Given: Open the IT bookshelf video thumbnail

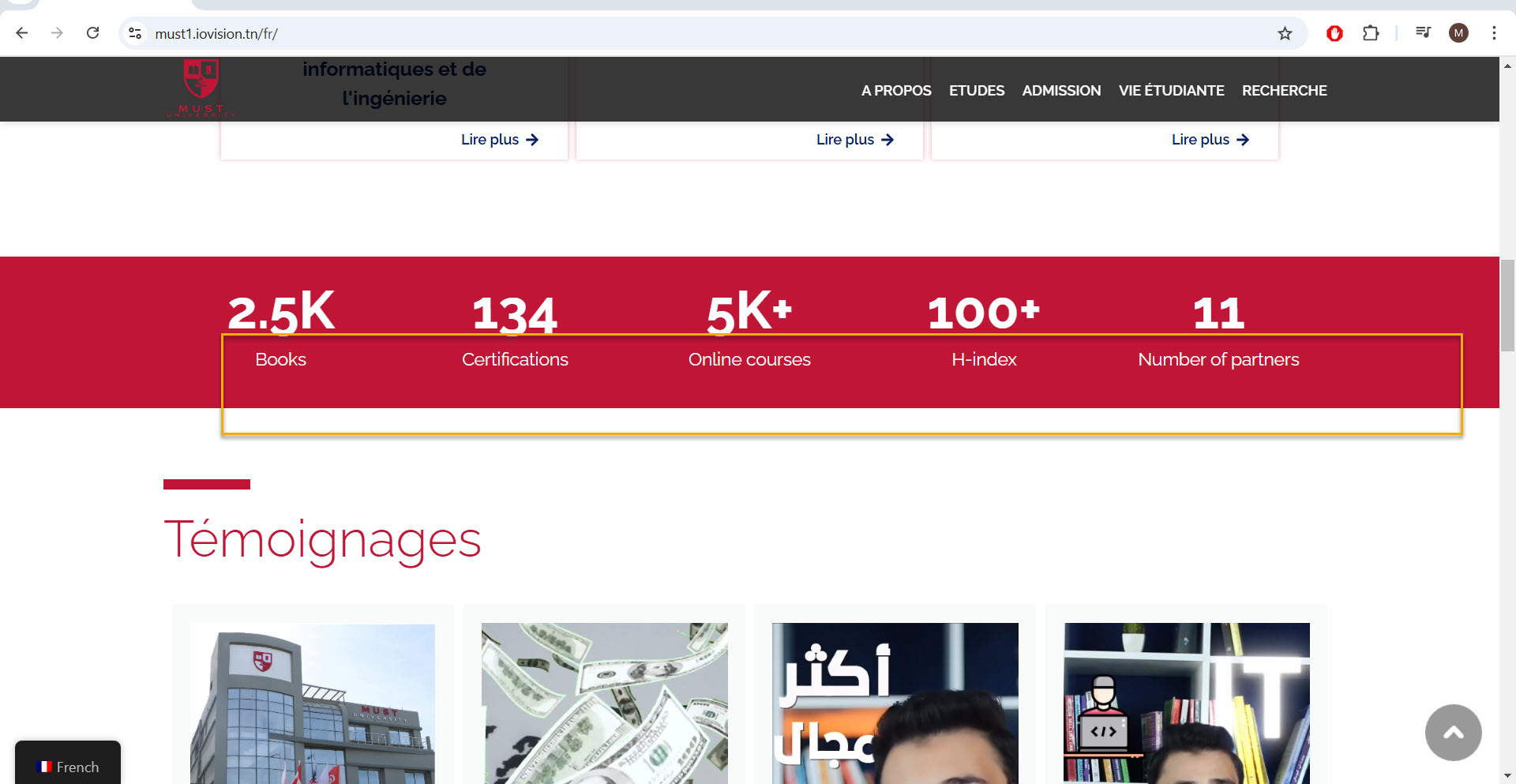Looking at the screenshot, I should coord(1187,703).
